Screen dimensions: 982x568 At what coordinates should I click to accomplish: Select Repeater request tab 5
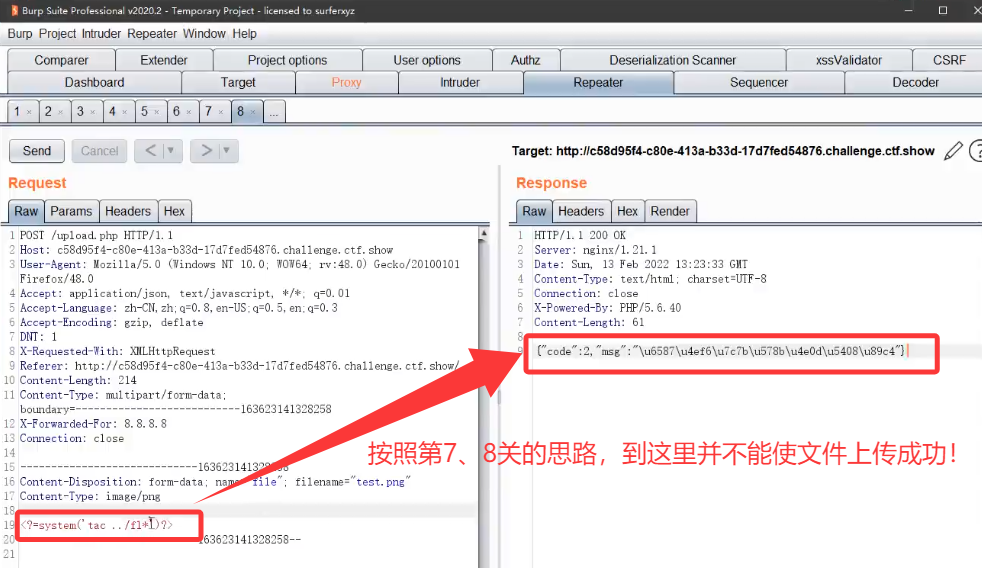click(x=145, y=111)
